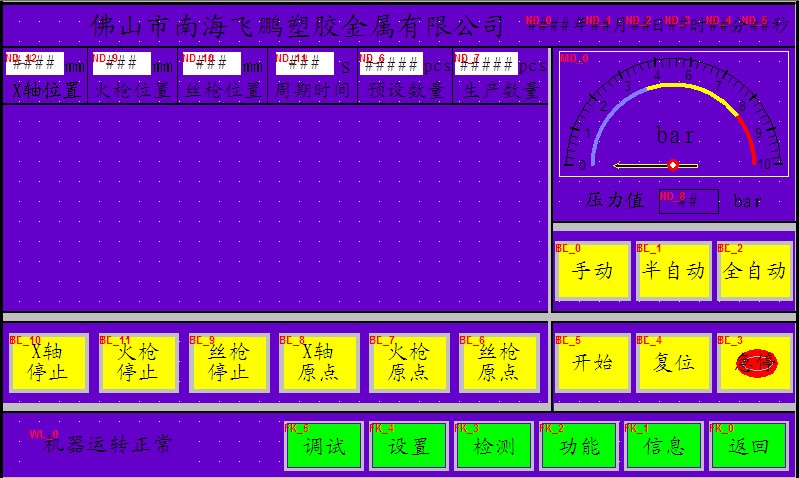This screenshot has height=478, width=799.
Task: Click the bar pressure gauge needle pivot
Action: coord(673,164)
